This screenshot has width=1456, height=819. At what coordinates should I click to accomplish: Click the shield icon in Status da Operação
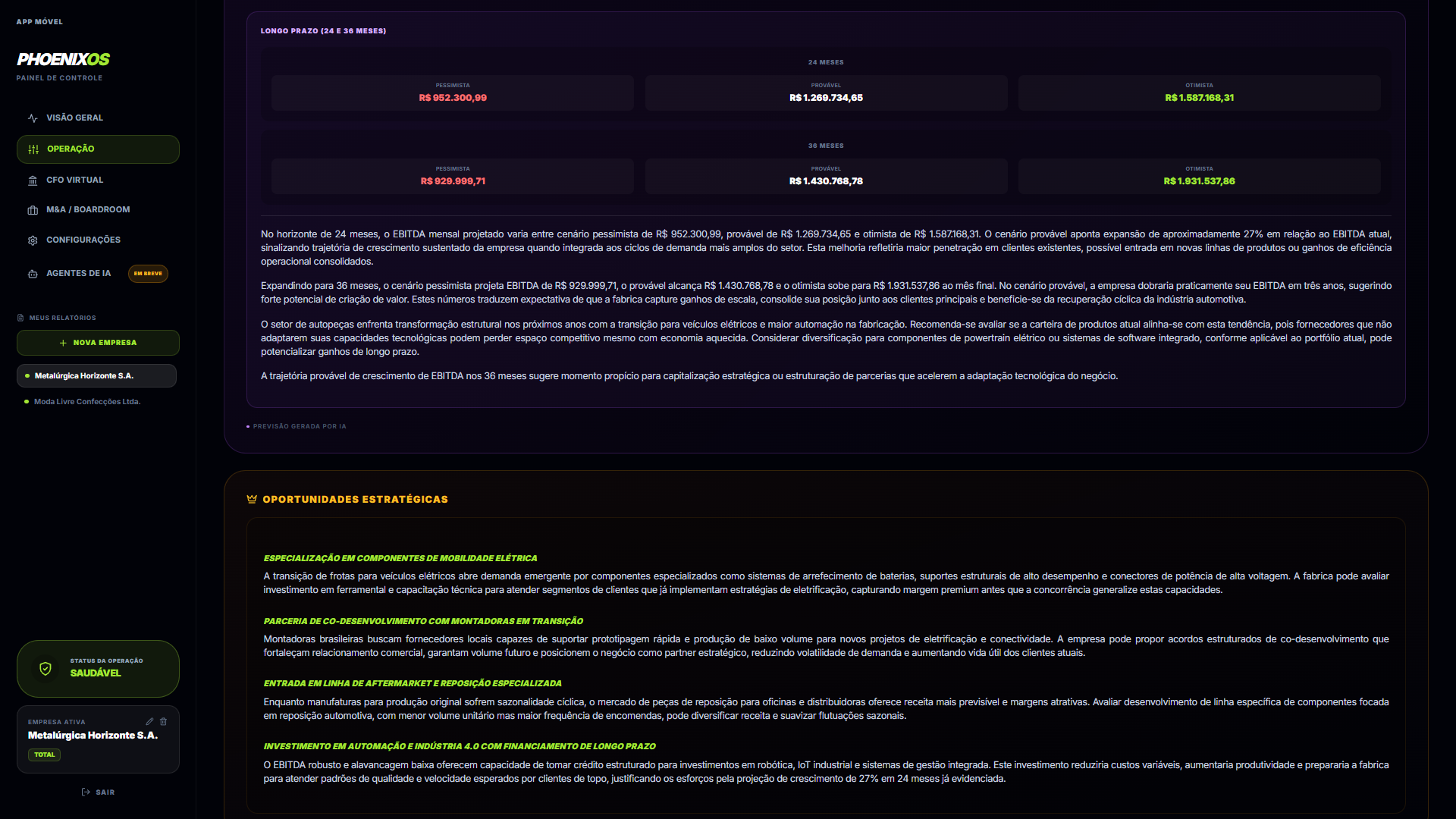45,669
